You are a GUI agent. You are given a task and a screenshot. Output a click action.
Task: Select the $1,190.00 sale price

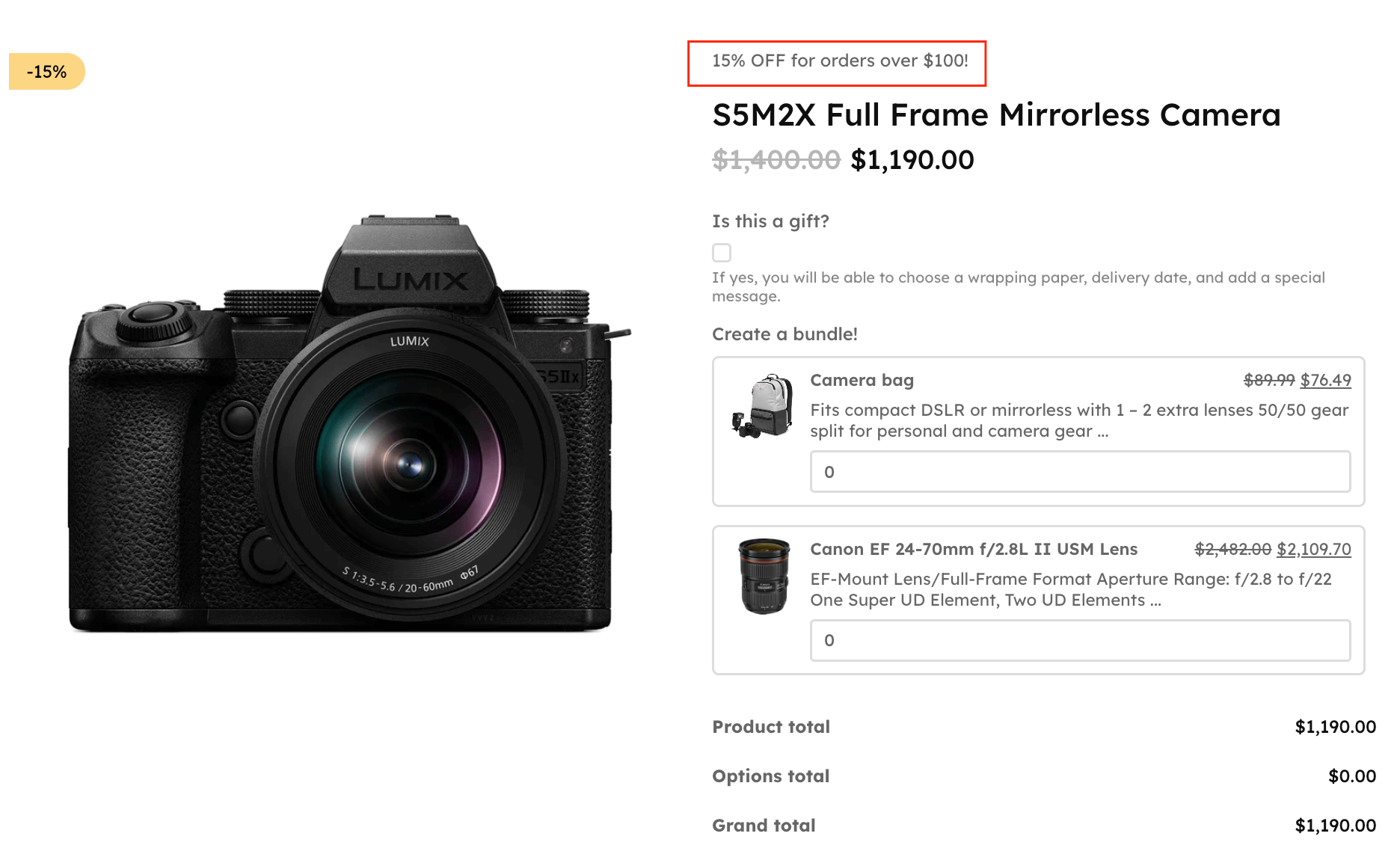tap(912, 159)
